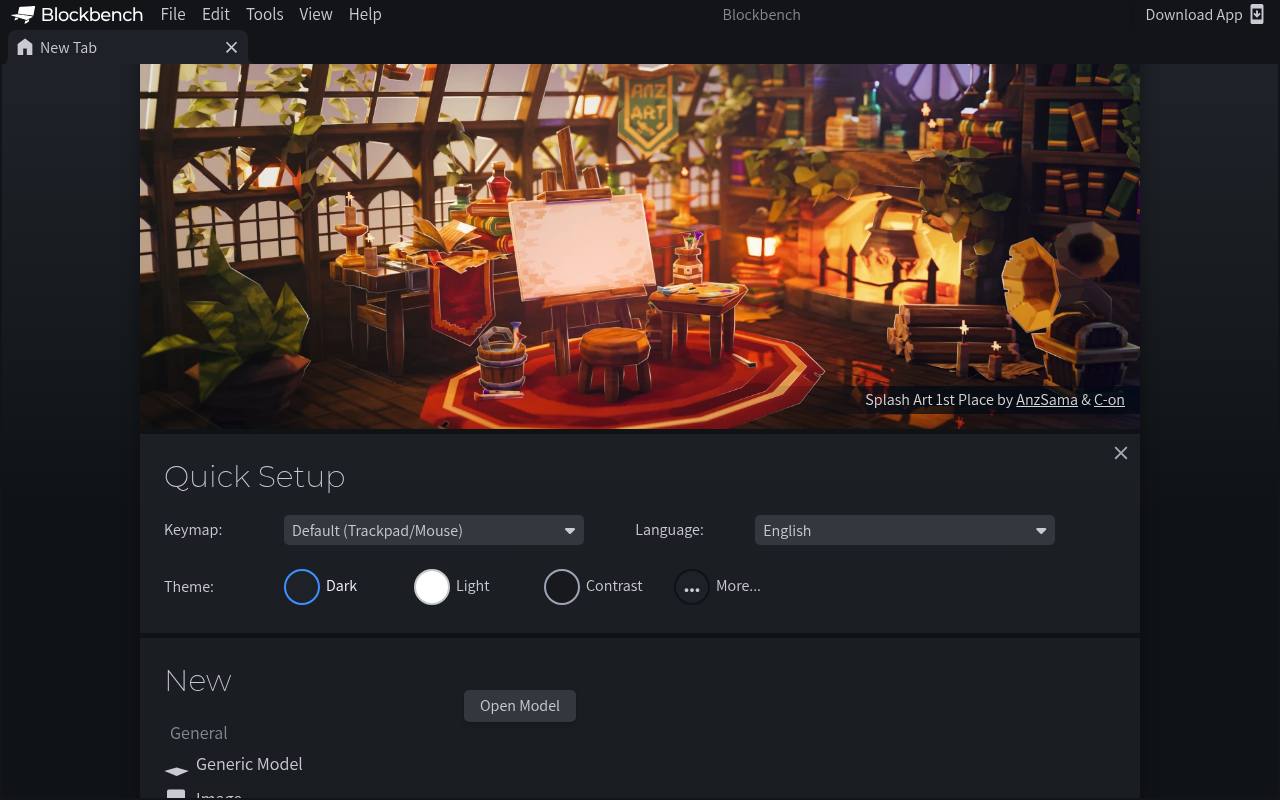Screen dimensions: 1280x800
Task: Select the Contrast theme radio button
Action: [561, 587]
